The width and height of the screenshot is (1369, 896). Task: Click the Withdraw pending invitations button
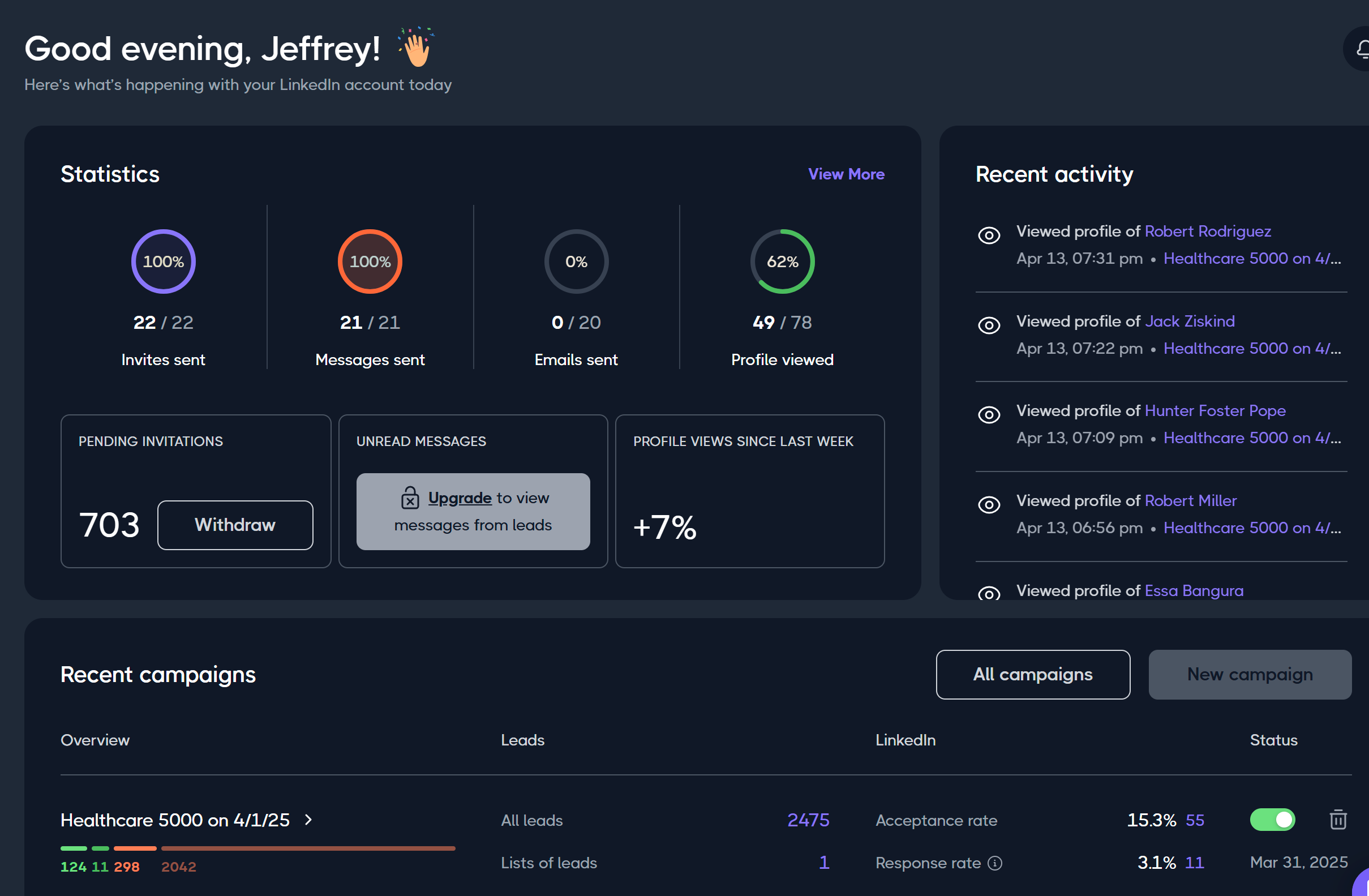coord(235,525)
